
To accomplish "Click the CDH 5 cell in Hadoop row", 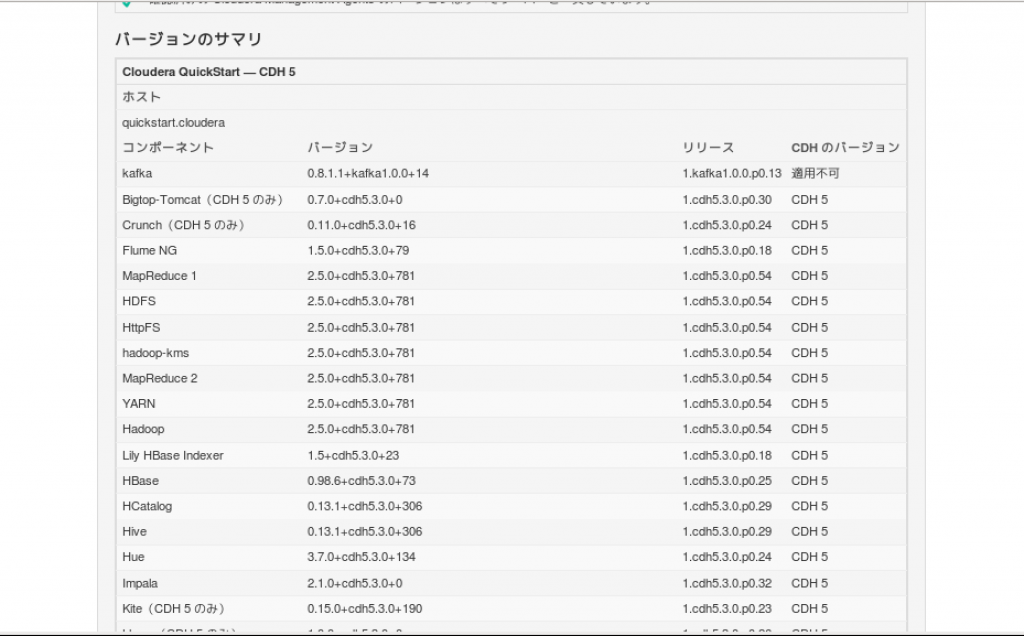I will click(x=810, y=430).
